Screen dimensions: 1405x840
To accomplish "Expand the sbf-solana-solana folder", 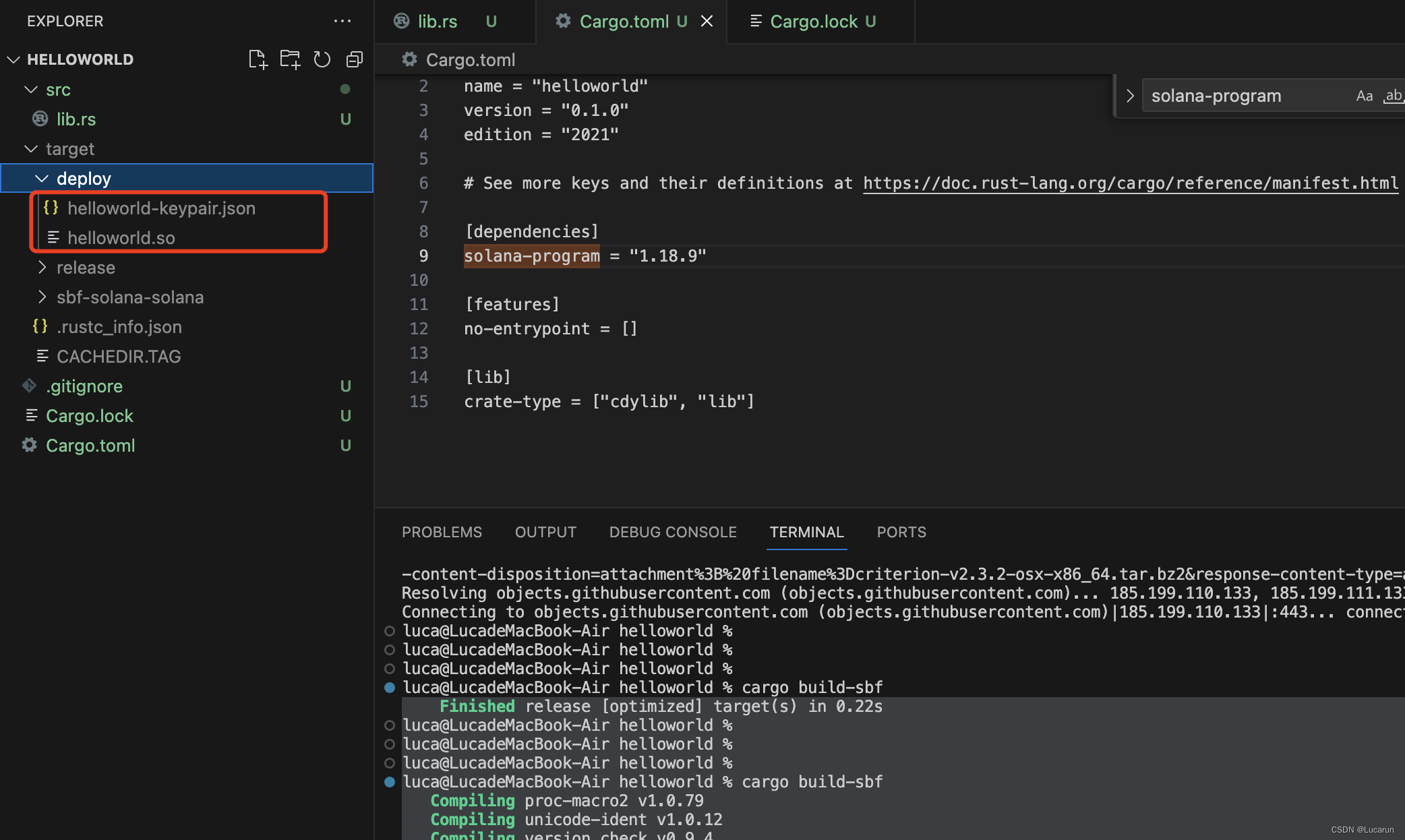I will 129,297.
